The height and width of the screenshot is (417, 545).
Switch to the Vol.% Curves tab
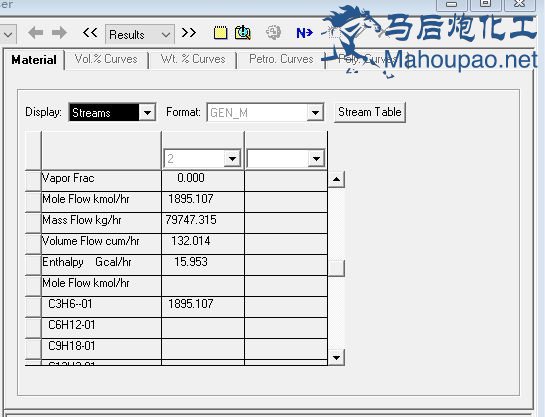coord(106,59)
